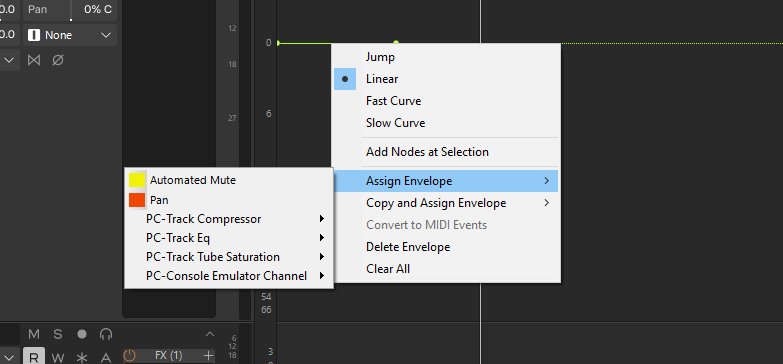Open the chevron dropdown beside the interleave icon
The image size is (783, 364).
[x=9, y=60]
